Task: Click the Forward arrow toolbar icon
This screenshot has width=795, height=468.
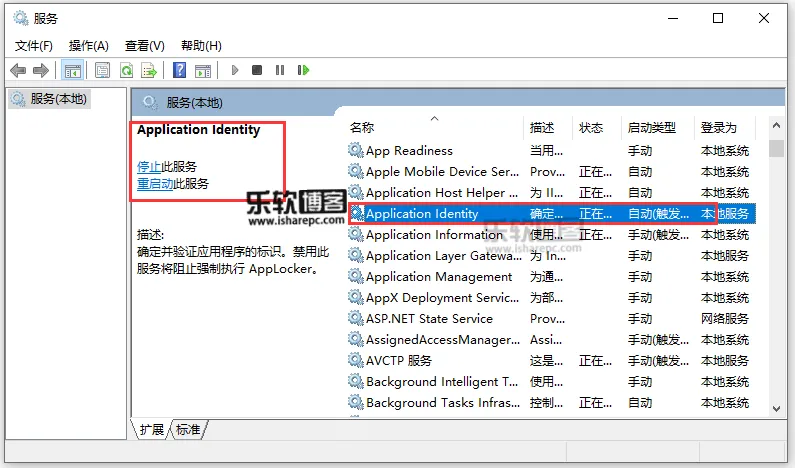Action: click(41, 70)
